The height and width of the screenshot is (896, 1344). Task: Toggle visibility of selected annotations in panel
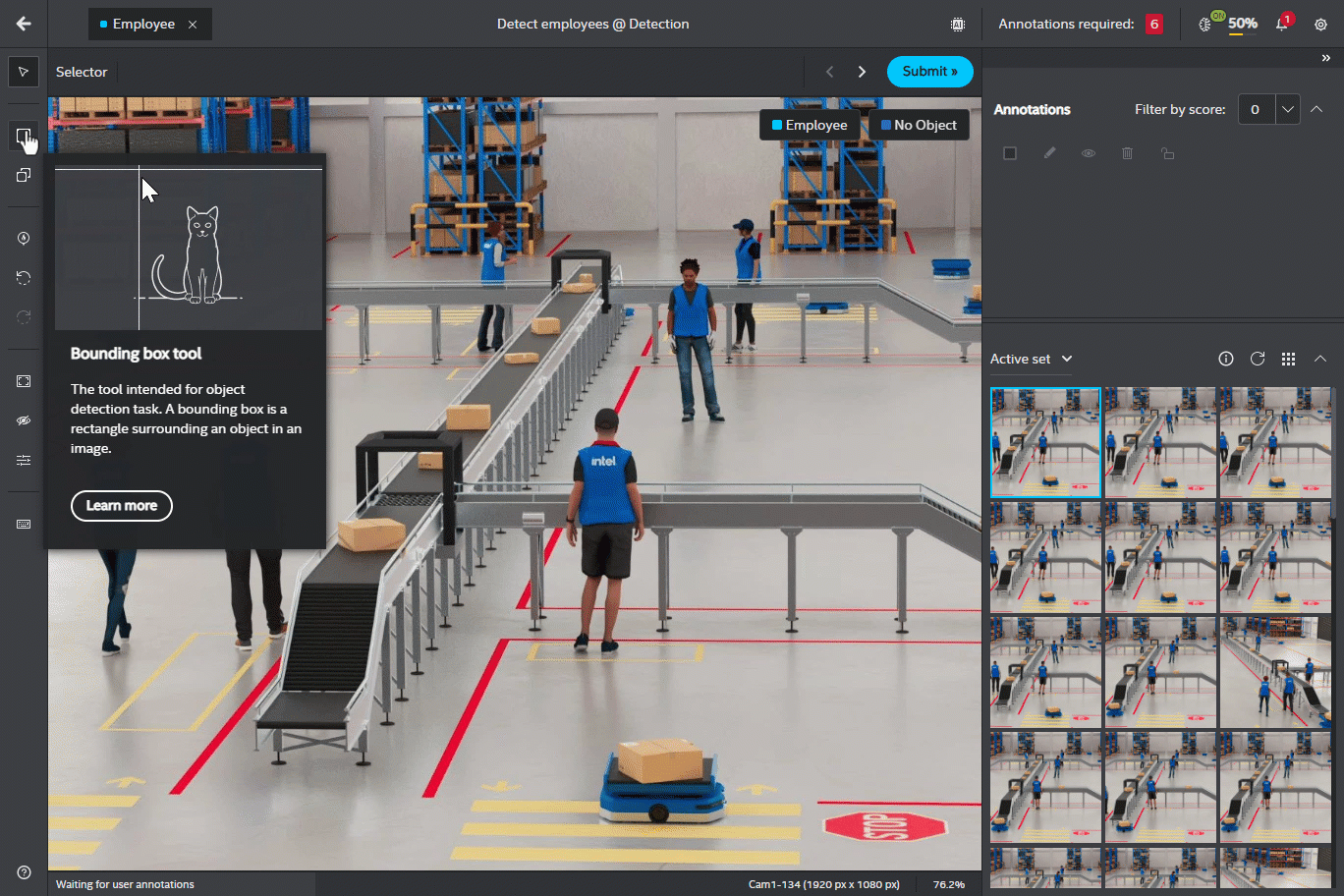pyautogui.click(x=1089, y=153)
